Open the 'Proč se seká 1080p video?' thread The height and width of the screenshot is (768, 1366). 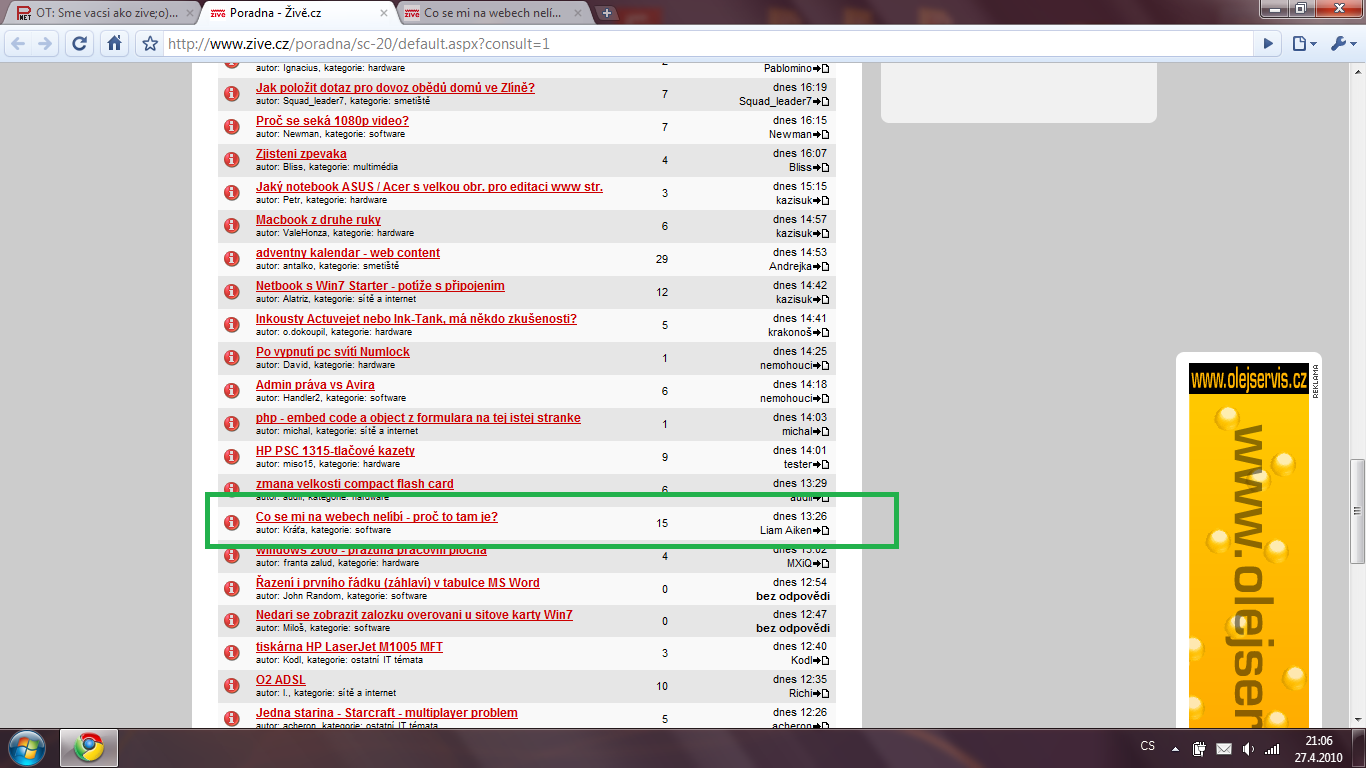point(332,121)
